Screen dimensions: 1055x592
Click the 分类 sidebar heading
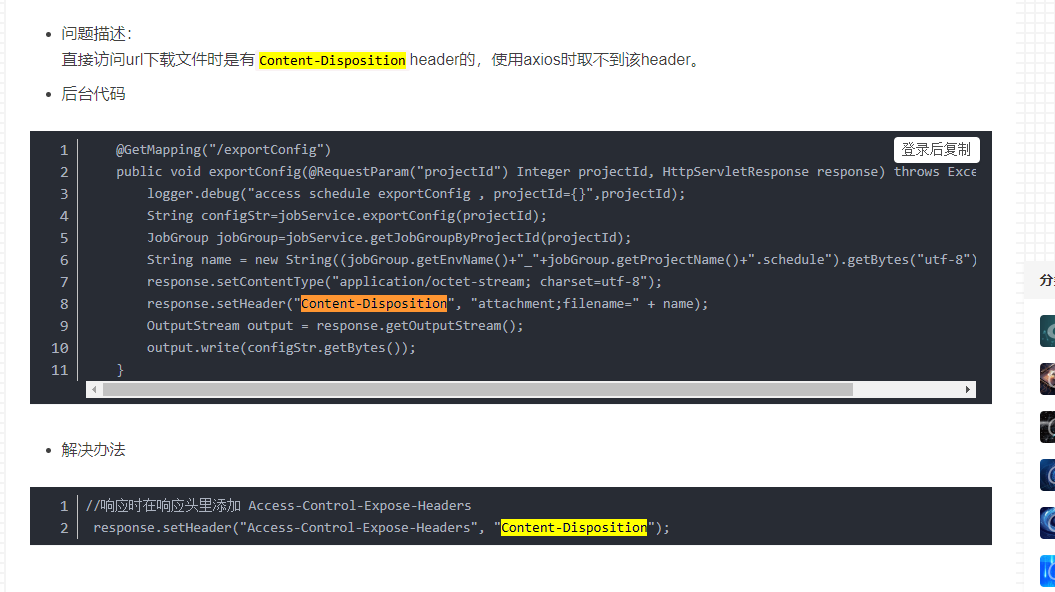coord(1047,280)
